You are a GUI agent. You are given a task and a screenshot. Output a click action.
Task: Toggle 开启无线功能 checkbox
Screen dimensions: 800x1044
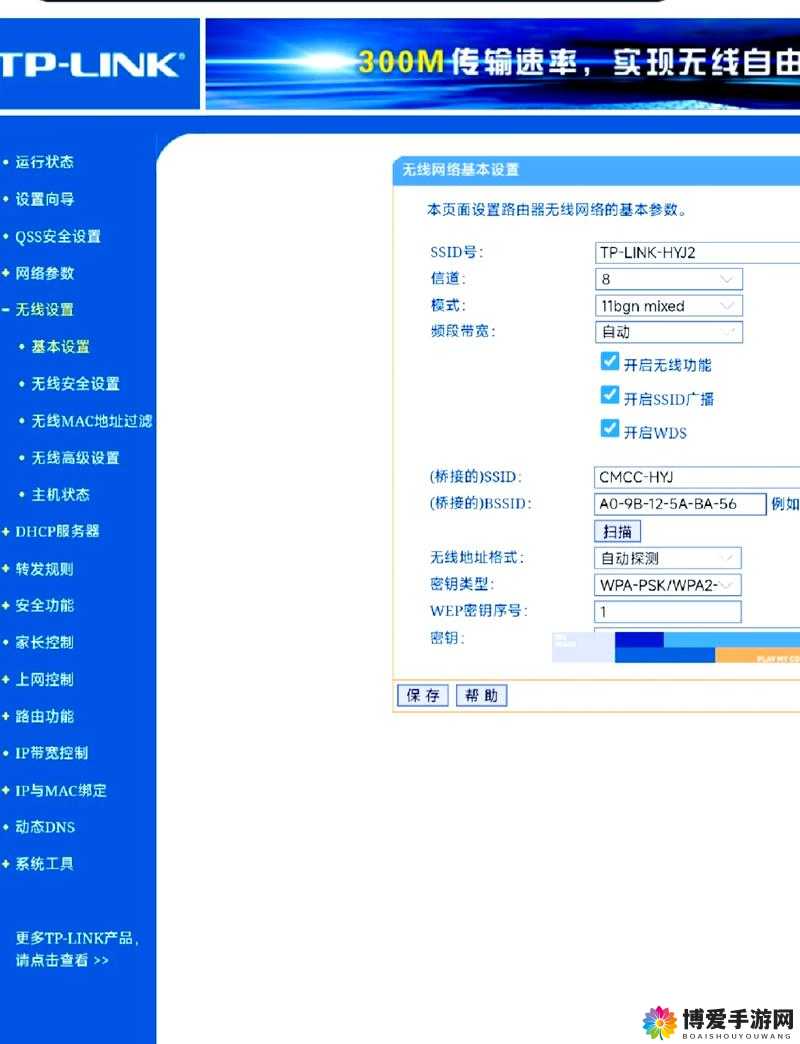[x=609, y=362]
